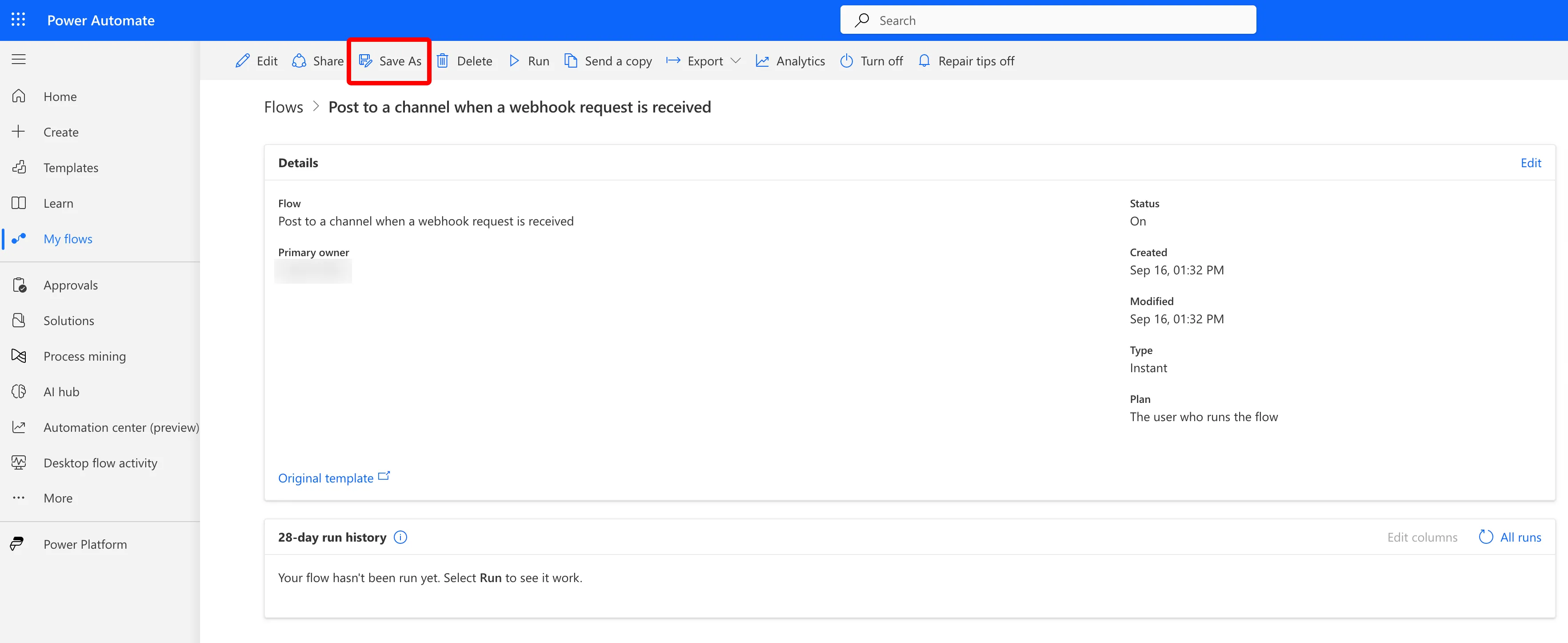This screenshot has height=643, width=1568.
Task: Click the More ellipsis icon
Action: tap(19, 498)
